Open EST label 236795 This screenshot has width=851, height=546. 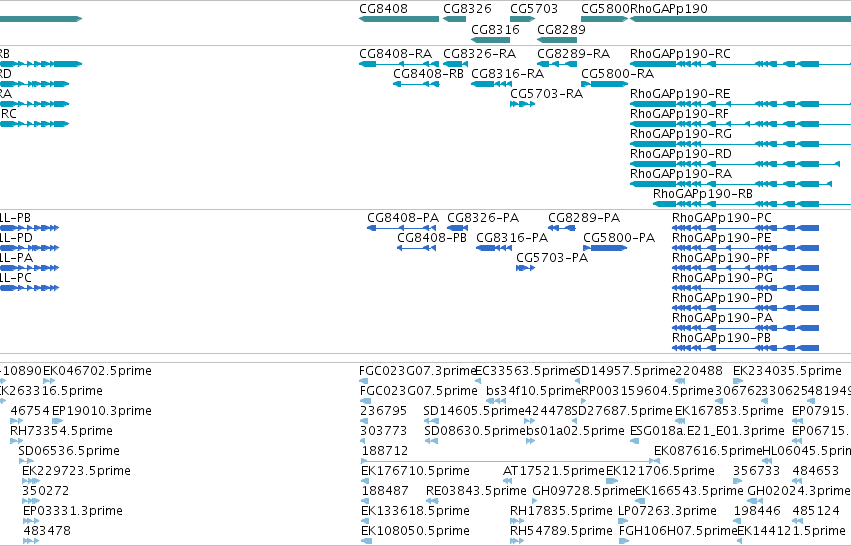pyautogui.click(x=384, y=411)
